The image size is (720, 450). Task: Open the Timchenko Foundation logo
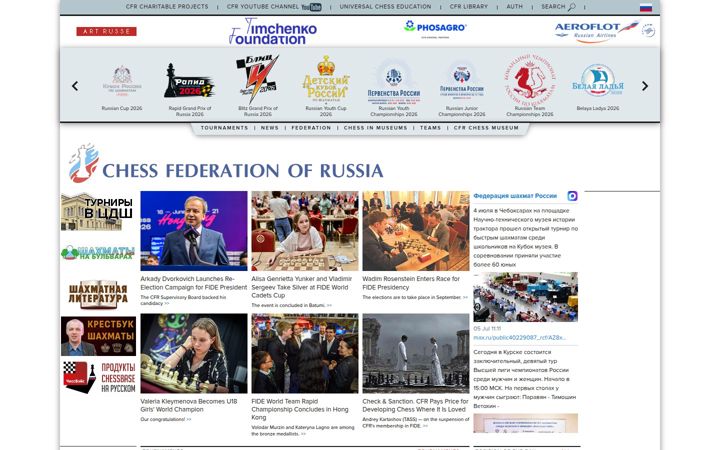click(273, 31)
